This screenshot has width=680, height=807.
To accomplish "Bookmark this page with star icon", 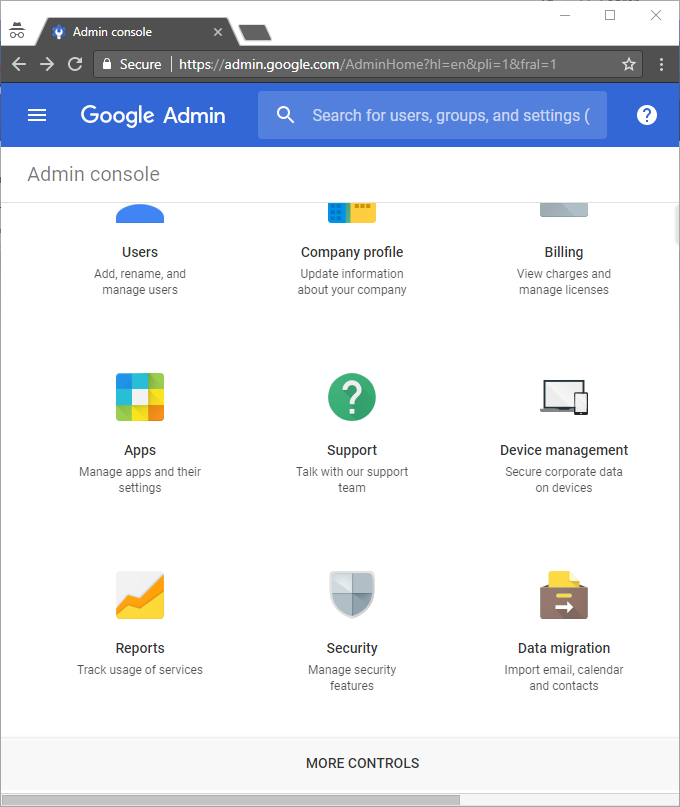I will (x=629, y=64).
